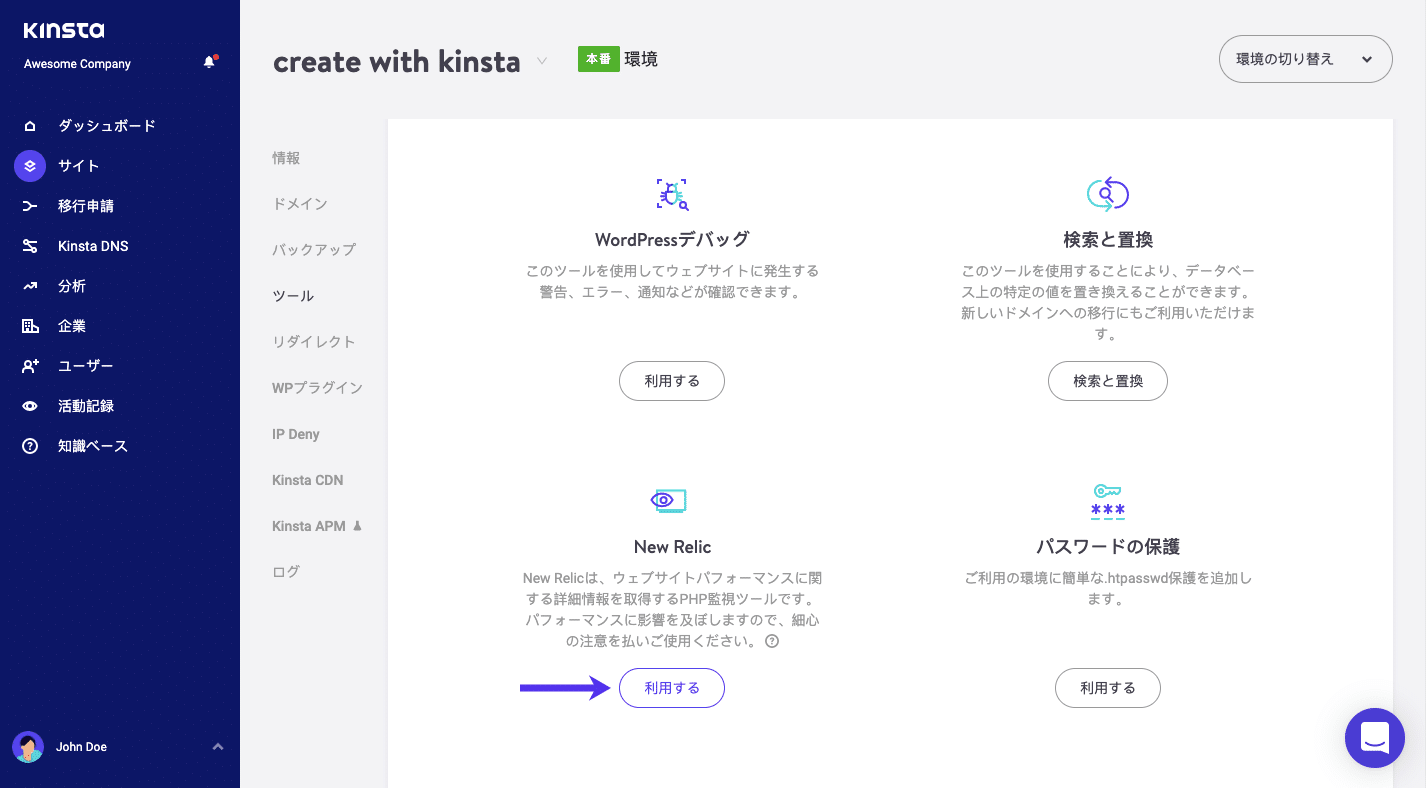Select the Kinsta CDN menu item
The width and height of the screenshot is (1426, 788).
[x=307, y=480]
